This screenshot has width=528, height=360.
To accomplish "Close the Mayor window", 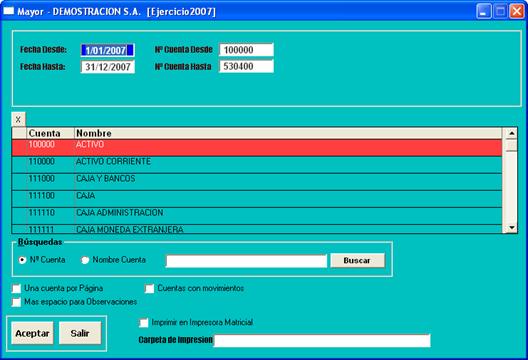I will pos(517,11).
